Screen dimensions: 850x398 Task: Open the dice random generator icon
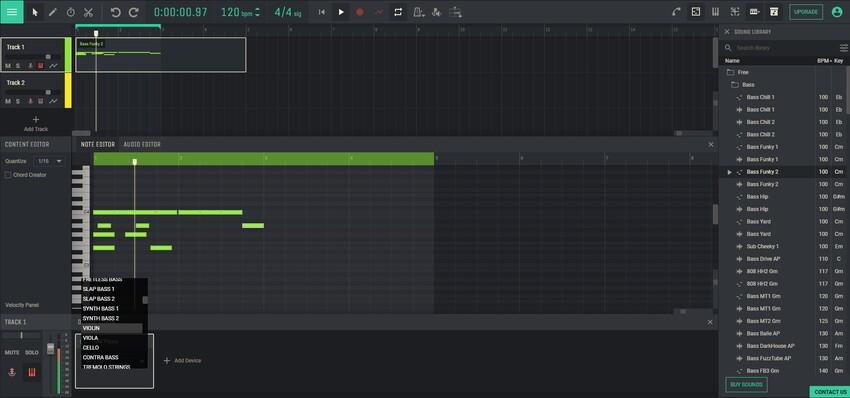[x=696, y=12]
